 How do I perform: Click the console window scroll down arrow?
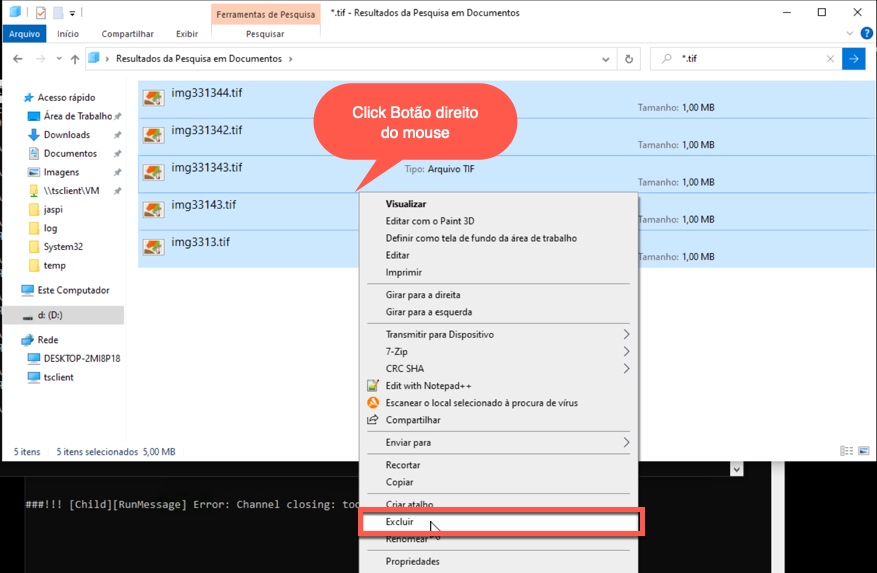pos(737,469)
